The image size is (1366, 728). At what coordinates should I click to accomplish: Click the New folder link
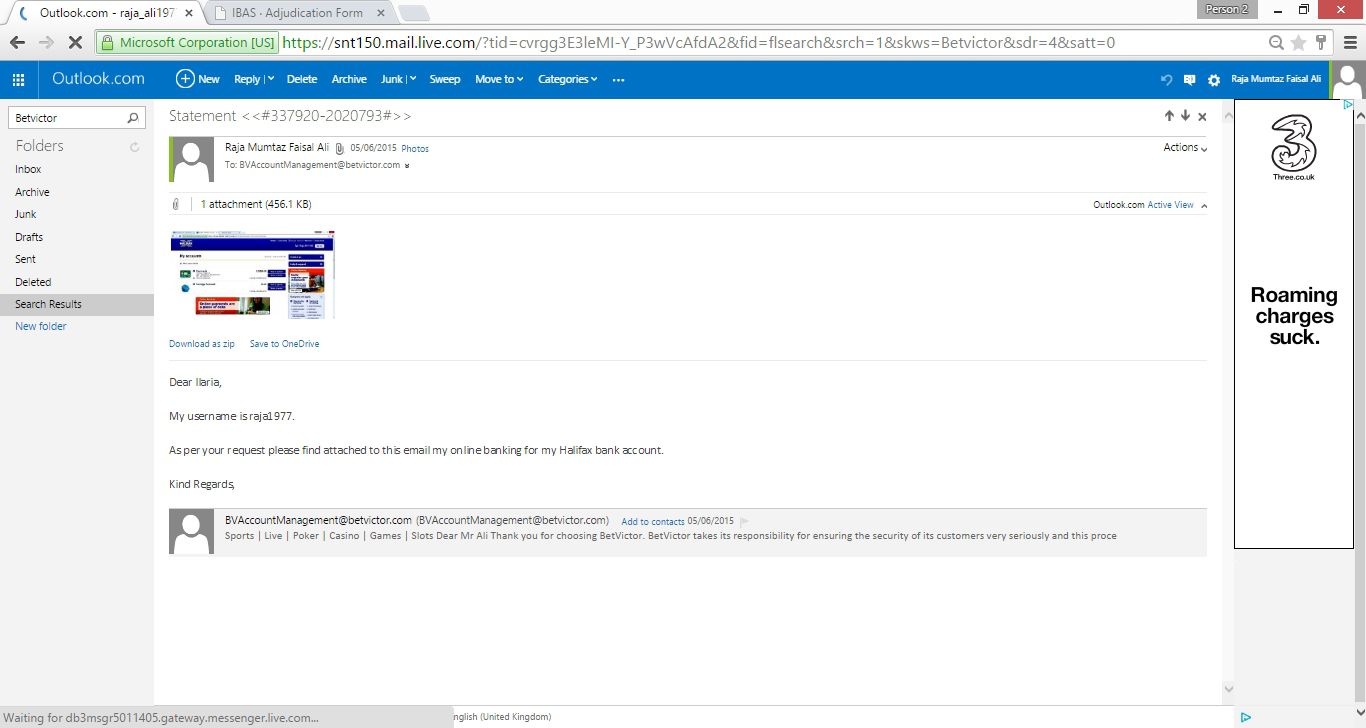[x=41, y=327]
